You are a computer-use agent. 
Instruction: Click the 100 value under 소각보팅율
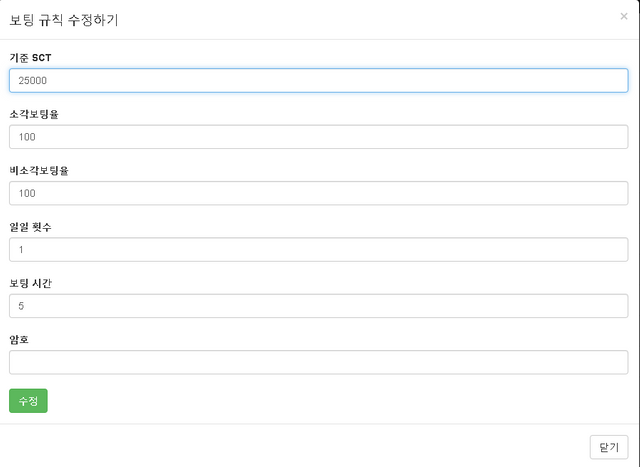[x=27, y=137]
